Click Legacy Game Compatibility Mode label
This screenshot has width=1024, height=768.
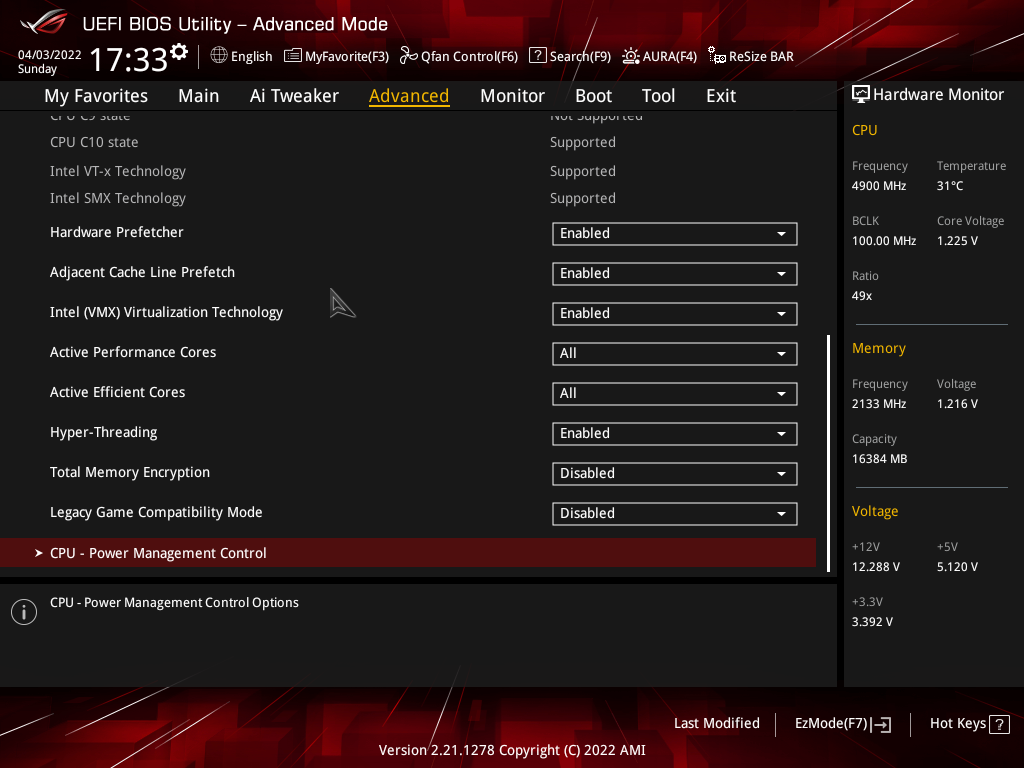(156, 513)
